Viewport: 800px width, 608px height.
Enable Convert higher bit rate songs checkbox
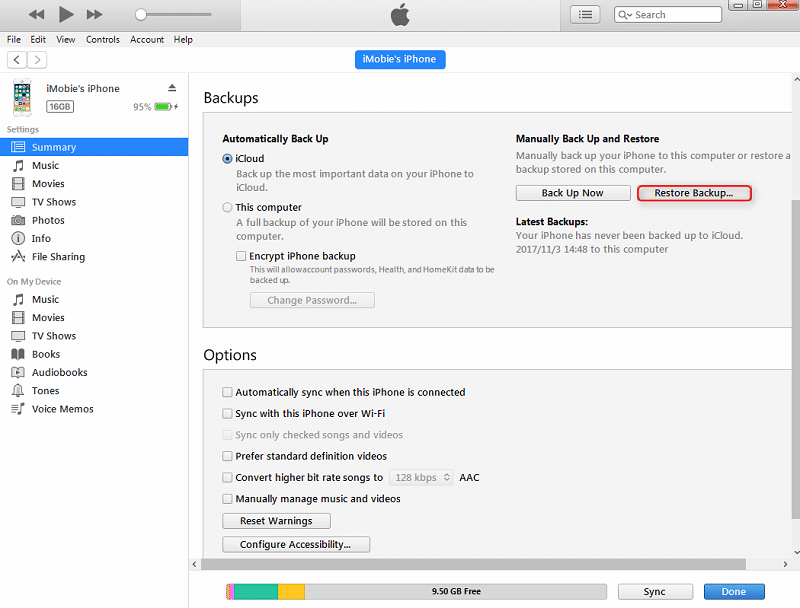(228, 477)
